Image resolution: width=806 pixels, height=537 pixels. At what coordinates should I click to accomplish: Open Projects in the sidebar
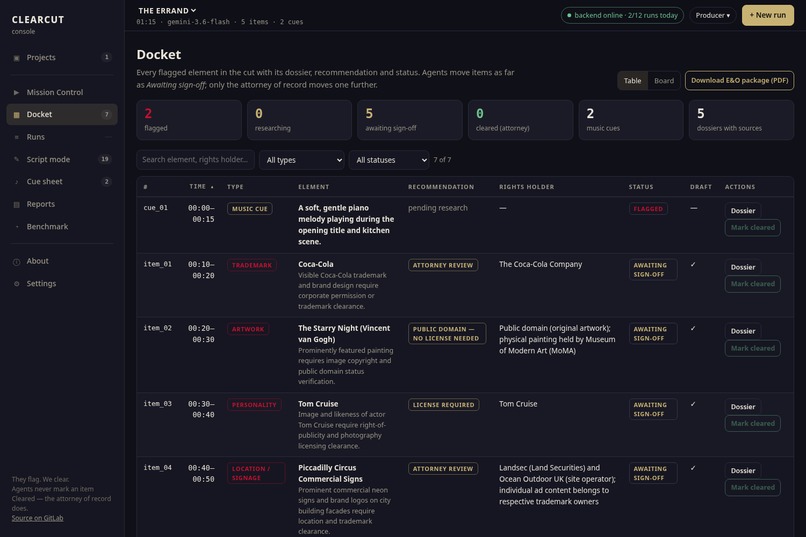[62, 58]
